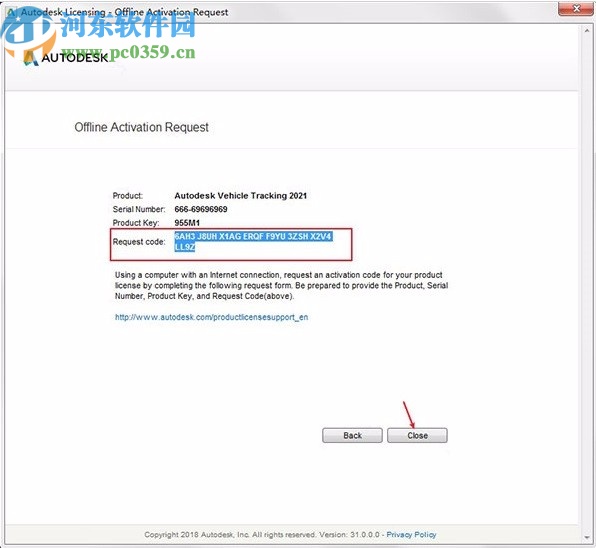Click the Request code label

(x=139, y=242)
